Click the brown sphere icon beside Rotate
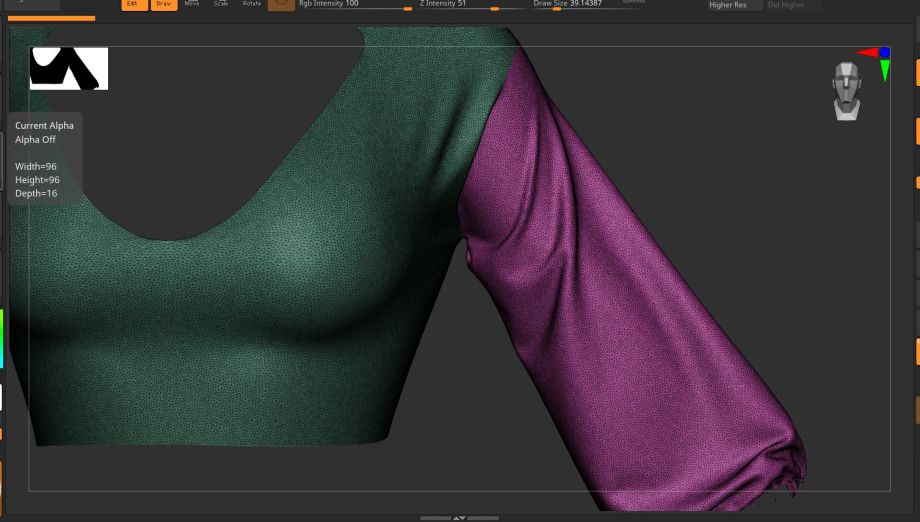Viewport: 920px width, 522px height. [x=281, y=4]
